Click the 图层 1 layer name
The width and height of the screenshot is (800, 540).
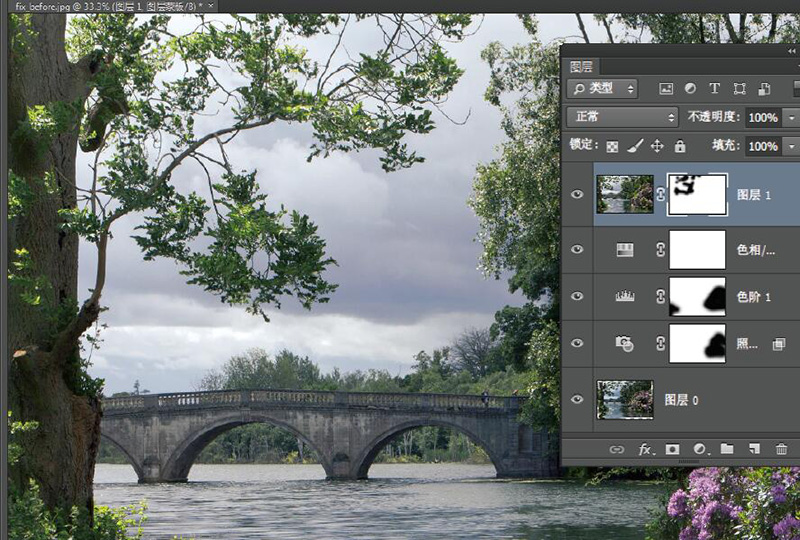(754, 194)
